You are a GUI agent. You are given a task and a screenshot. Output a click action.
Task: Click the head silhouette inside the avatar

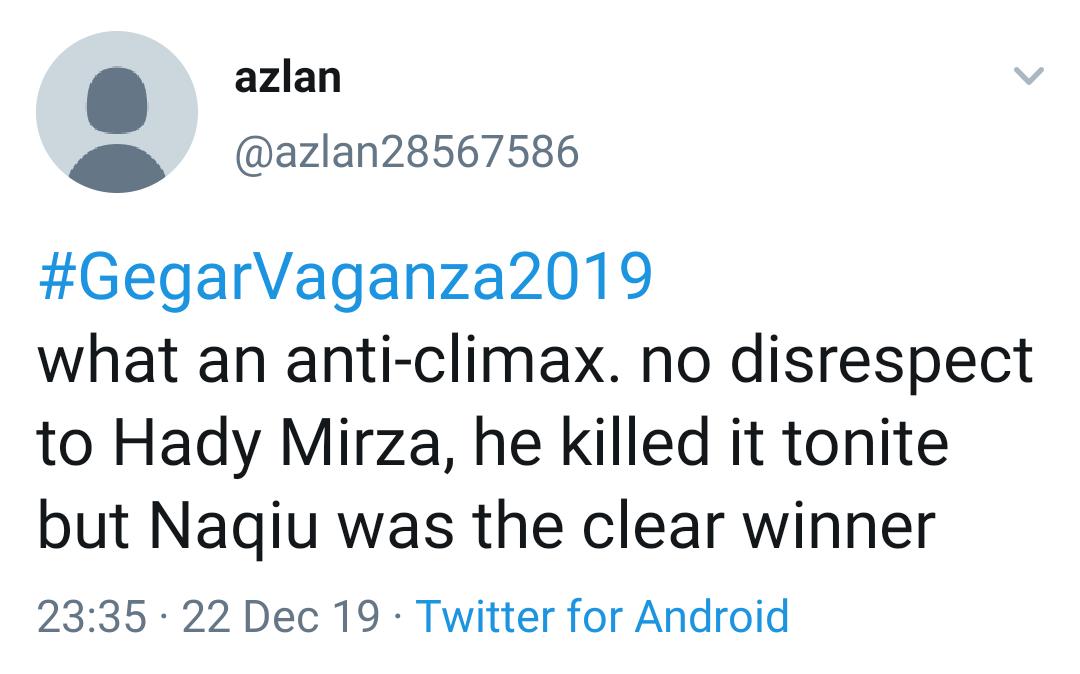point(117,101)
